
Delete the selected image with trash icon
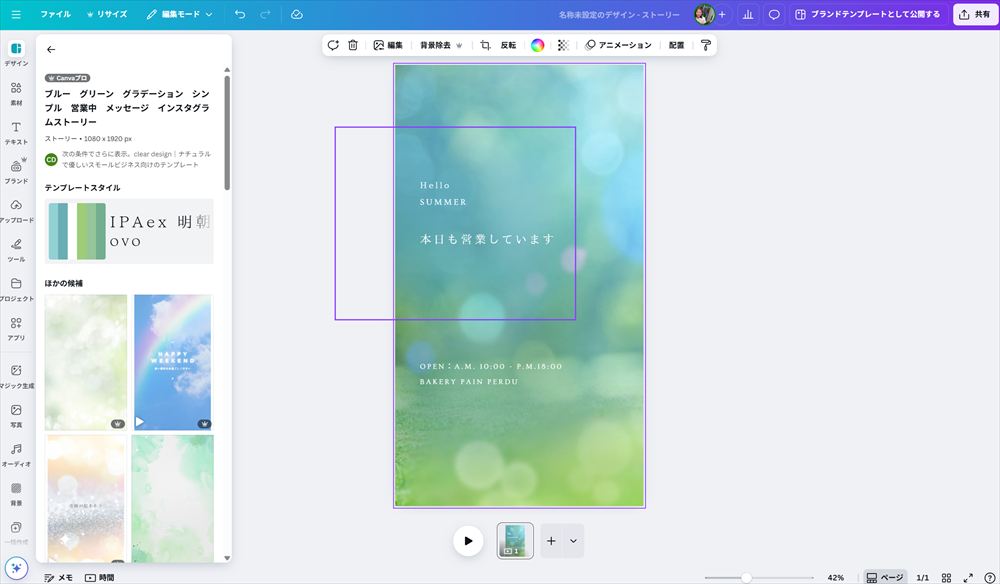pos(353,45)
